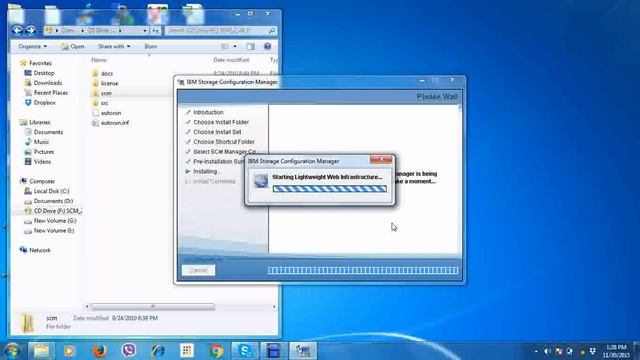The width and height of the screenshot is (640, 360).
Task: Click the clock in system tray
Action: (616, 351)
